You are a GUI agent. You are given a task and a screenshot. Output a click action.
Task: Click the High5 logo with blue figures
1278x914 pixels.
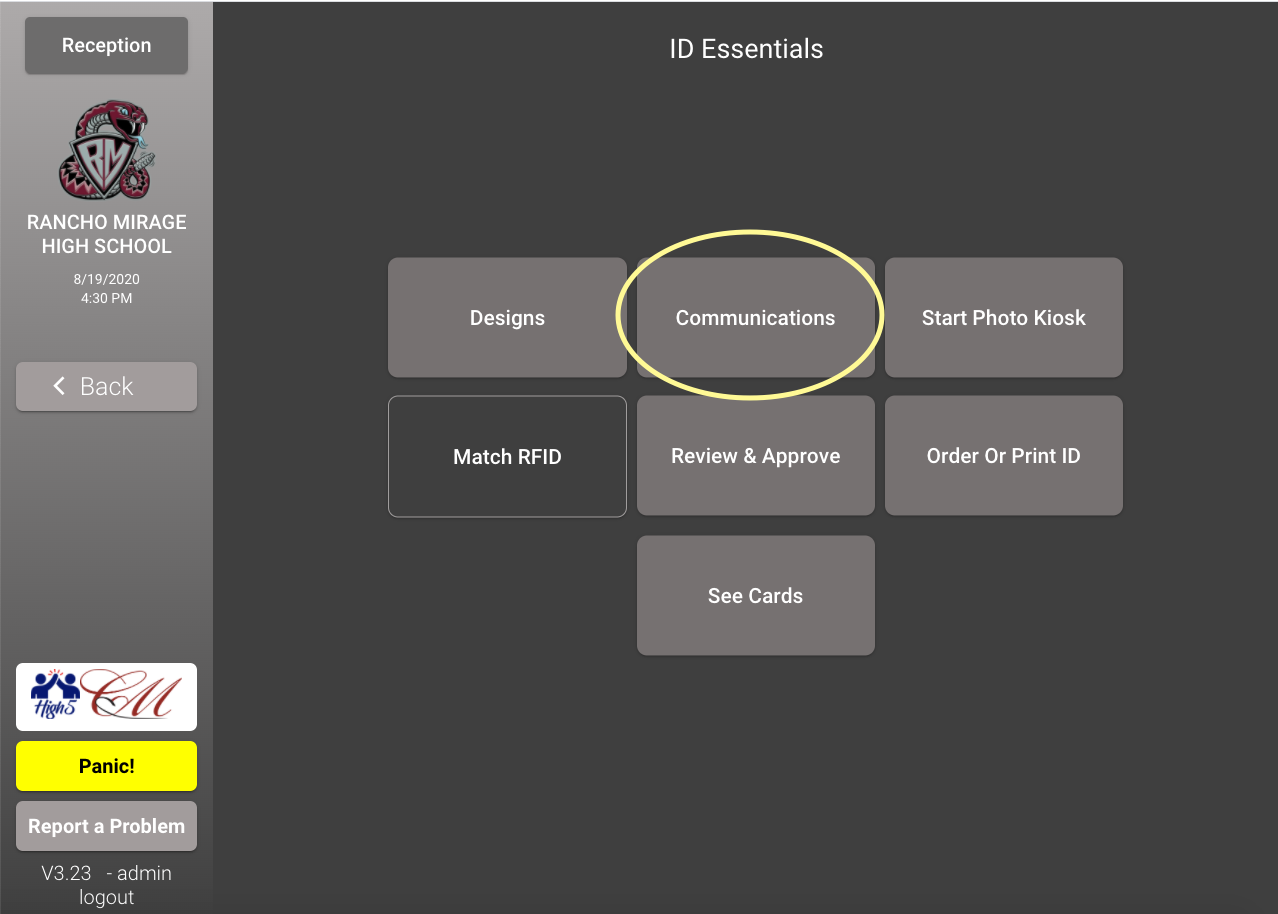(x=55, y=695)
